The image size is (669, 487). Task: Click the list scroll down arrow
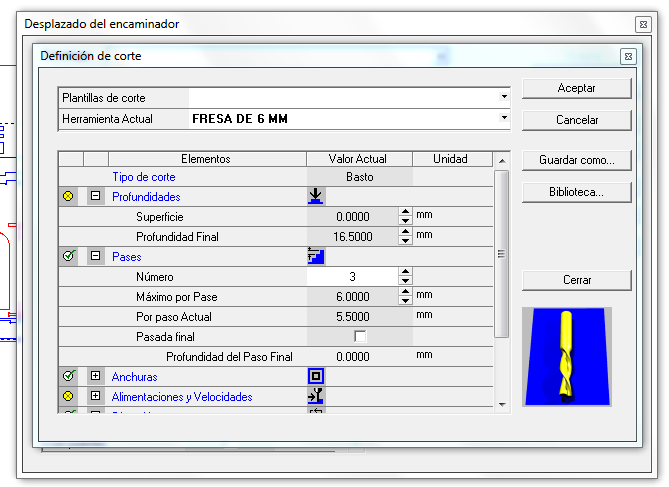coord(502,404)
